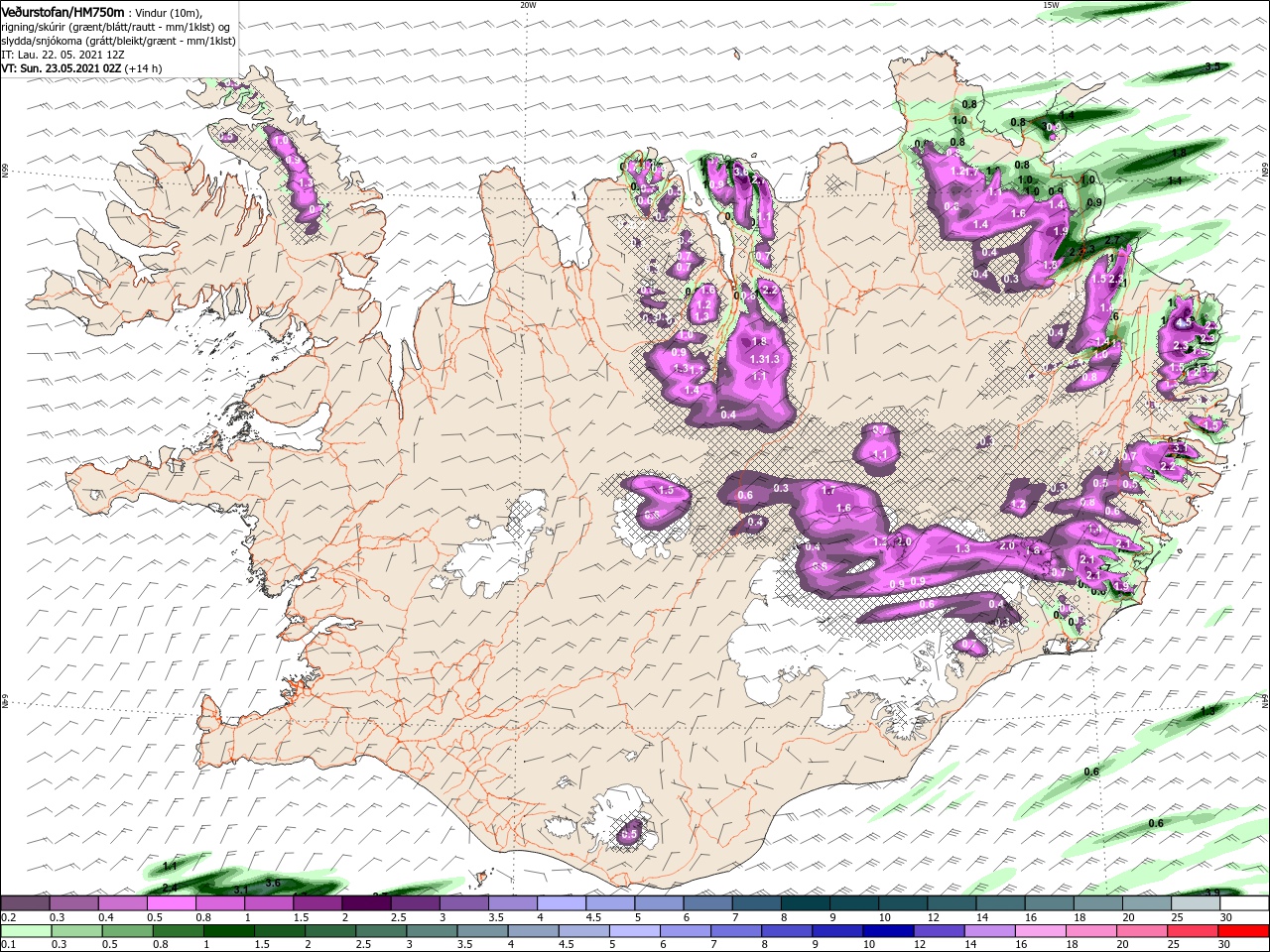Click top-row legend label 2.5
The height and width of the screenshot is (952, 1270).
(x=398, y=917)
